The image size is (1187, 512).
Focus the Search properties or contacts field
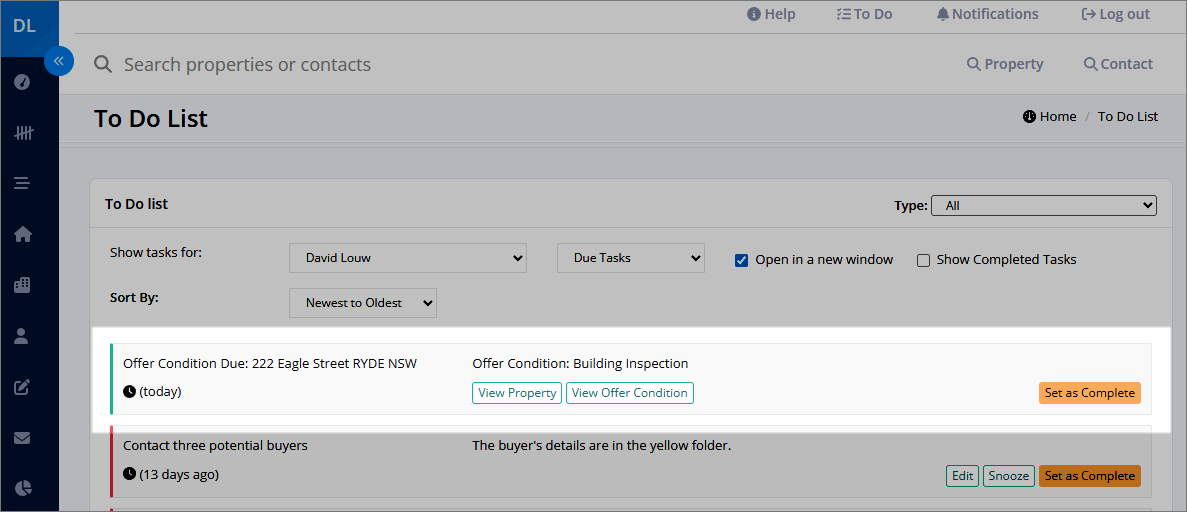coord(248,64)
